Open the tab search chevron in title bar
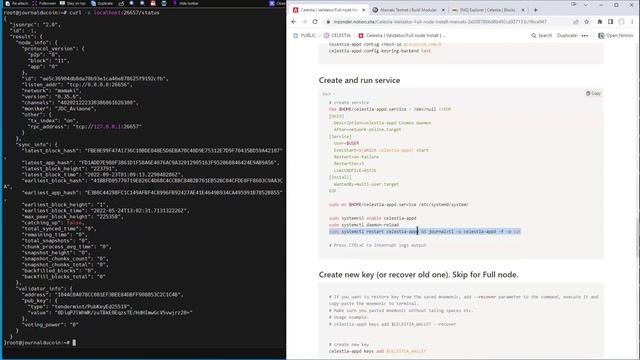 pos(586,5)
